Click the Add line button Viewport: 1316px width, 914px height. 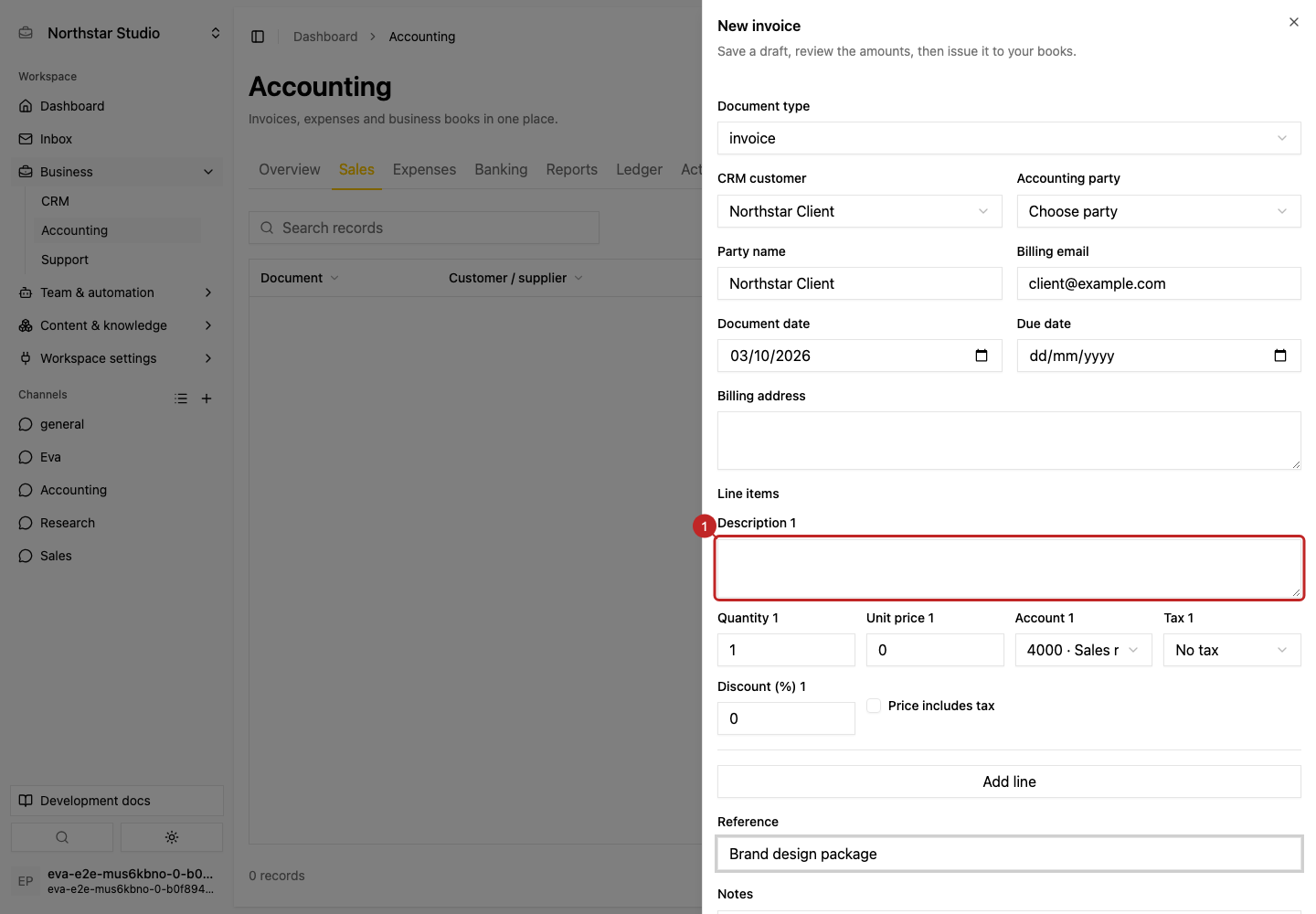(1009, 781)
